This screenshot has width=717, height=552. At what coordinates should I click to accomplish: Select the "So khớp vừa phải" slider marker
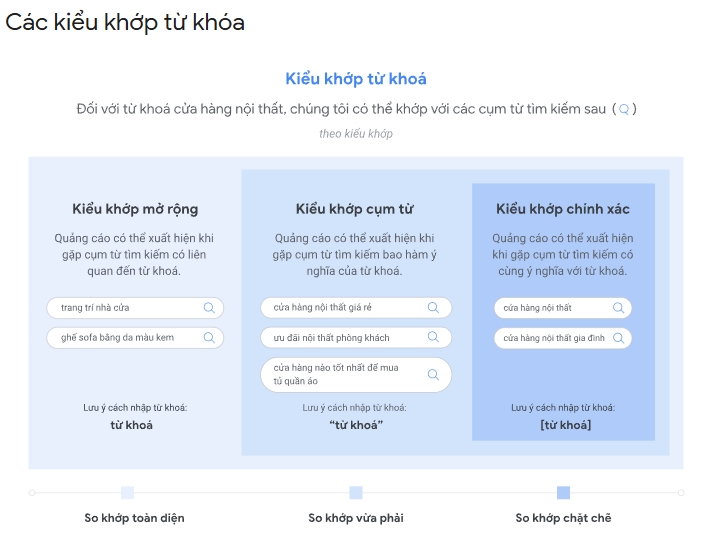pos(355,492)
